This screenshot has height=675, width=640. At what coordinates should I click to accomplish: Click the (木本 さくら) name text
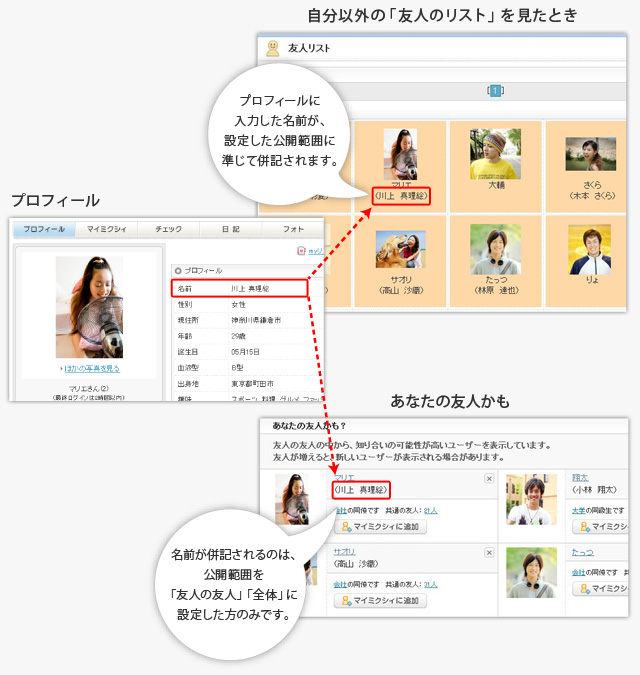click(592, 196)
